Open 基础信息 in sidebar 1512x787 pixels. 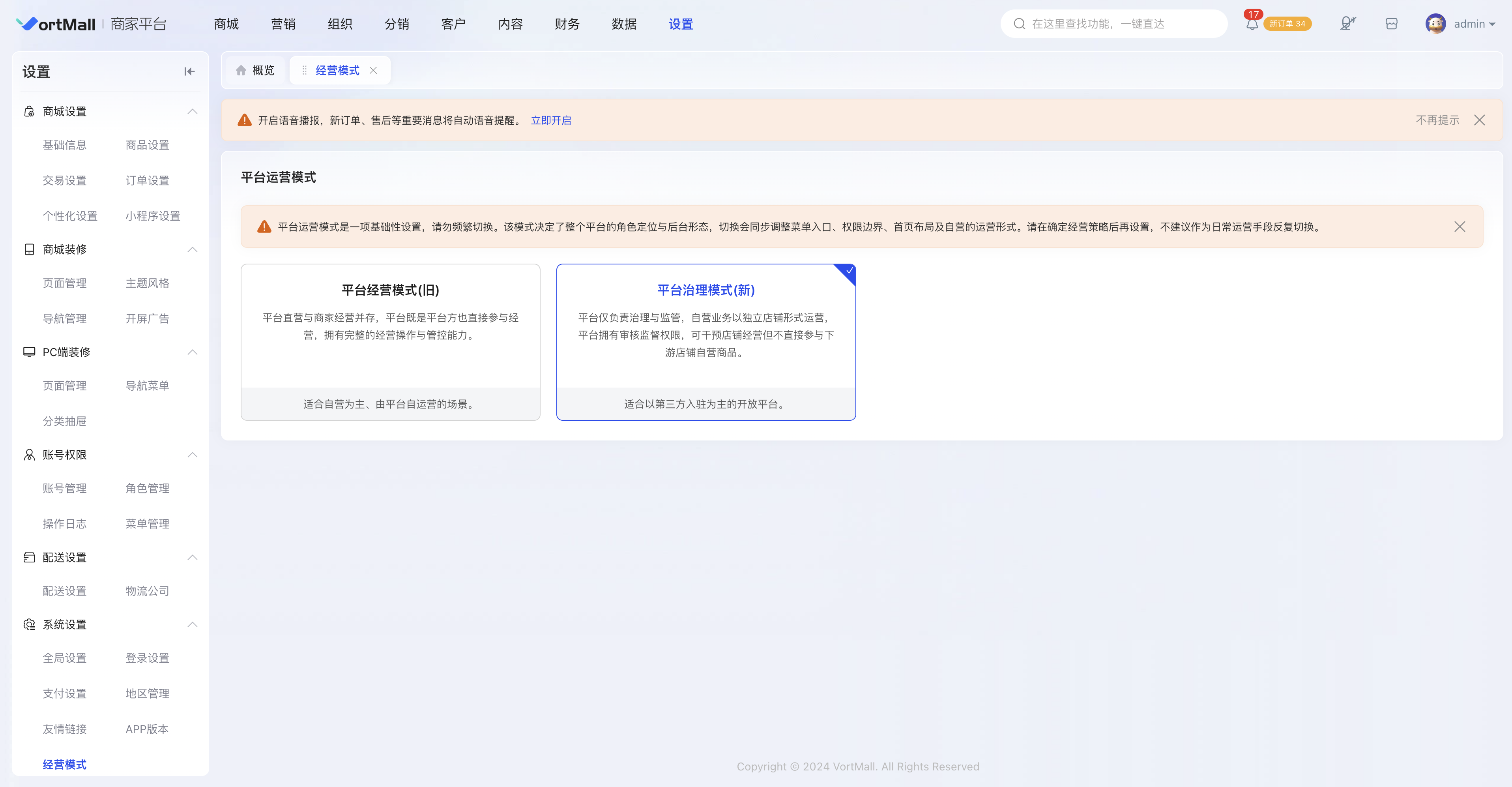coord(65,145)
